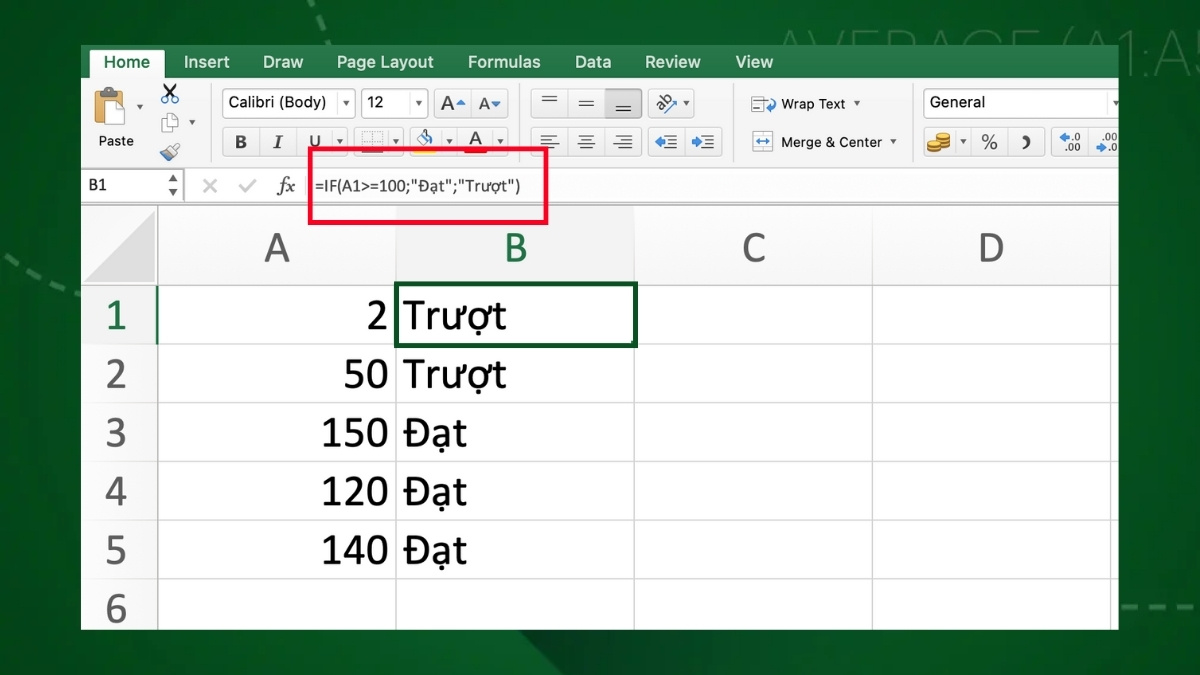The width and height of the screenshot is (1200, 675).
Task: Underline the selected text
Action: (313, 141)
